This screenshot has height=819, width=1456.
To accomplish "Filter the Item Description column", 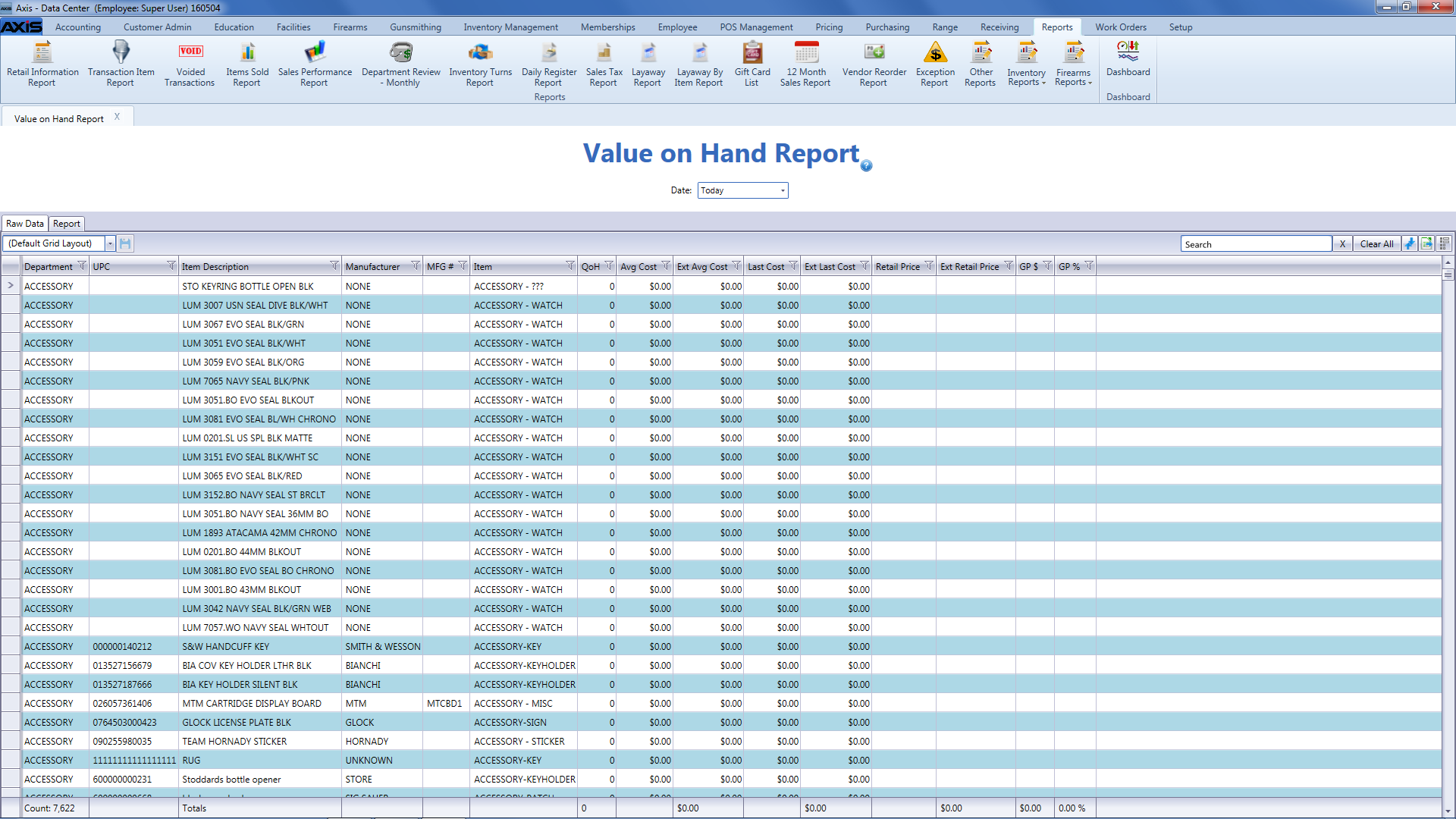I will [x=334, y=265].
